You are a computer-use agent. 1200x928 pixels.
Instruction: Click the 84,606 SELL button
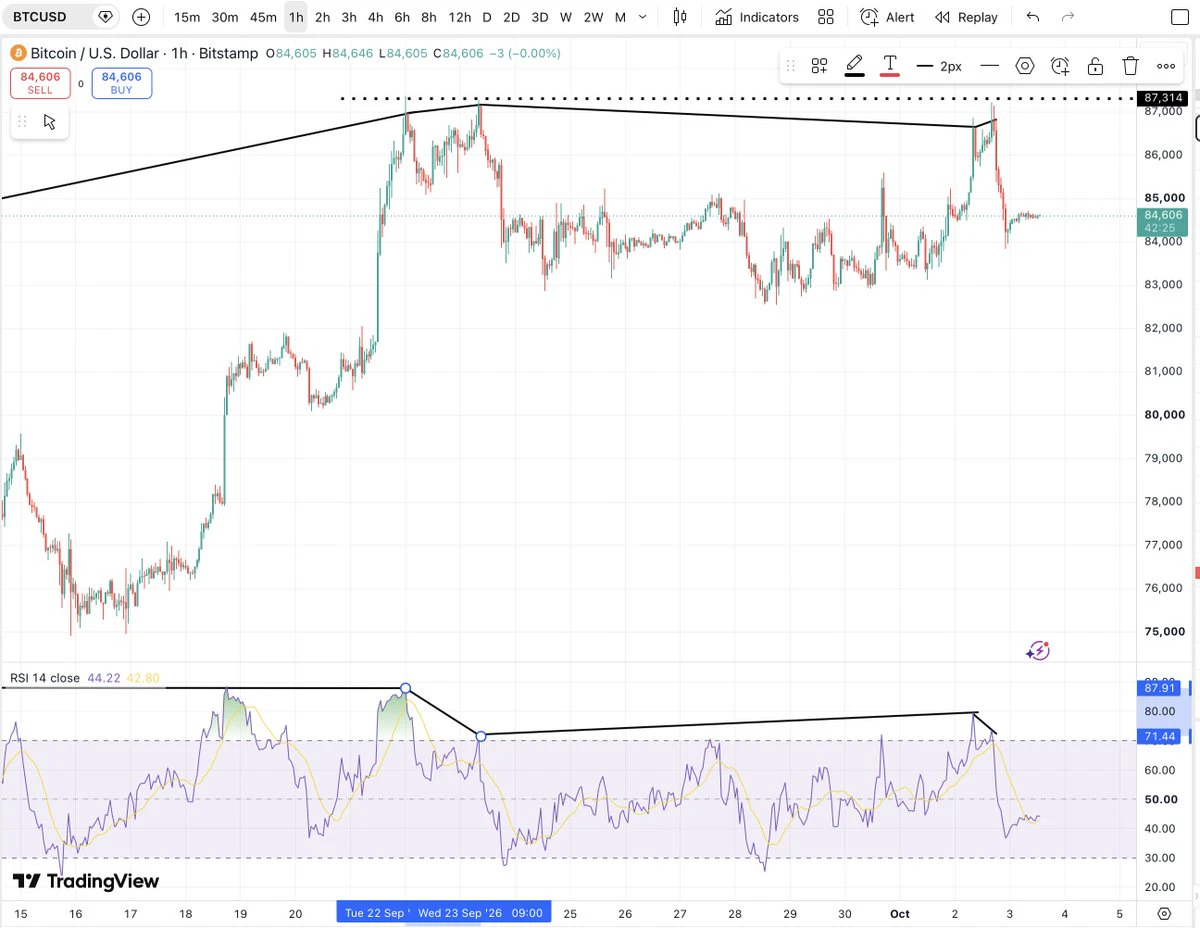[x=40, y=83]
